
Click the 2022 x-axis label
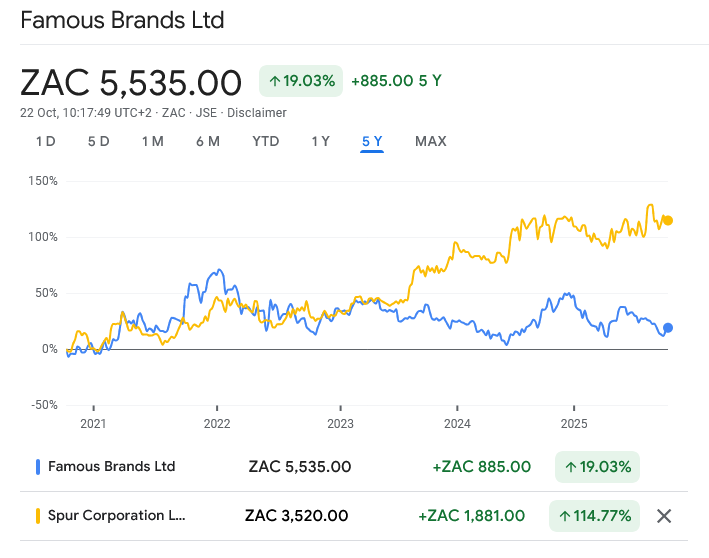pos(217,424)
